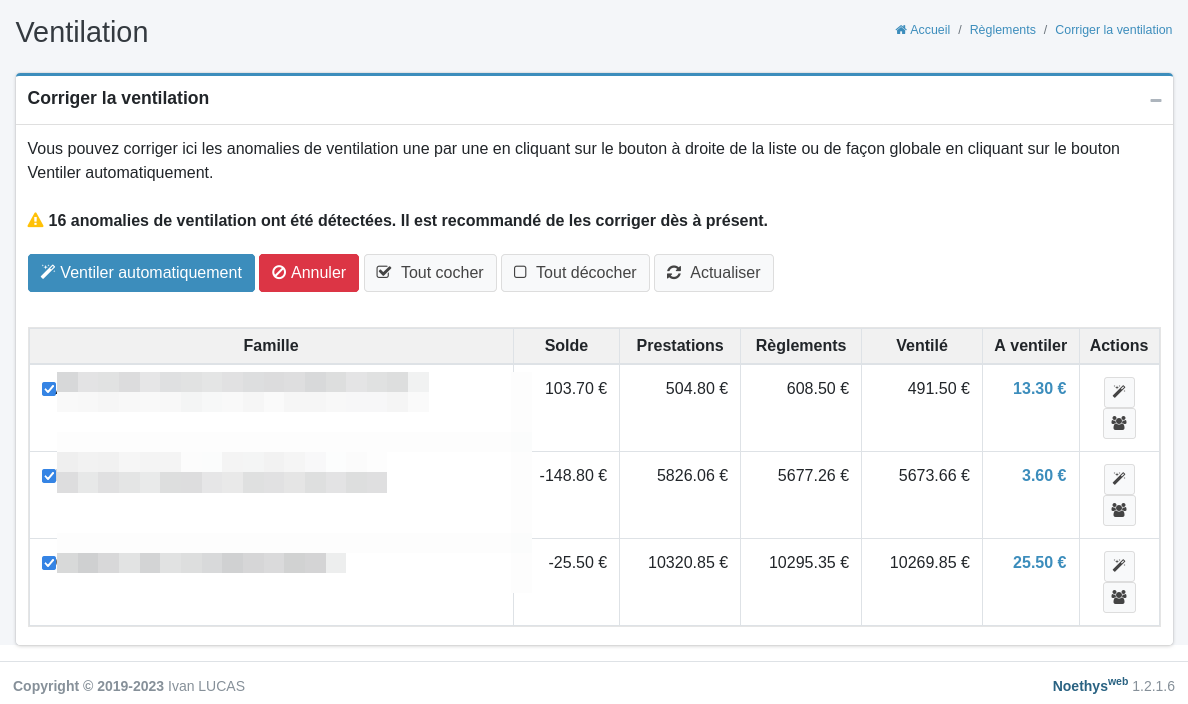Click magic wand icon in 3.60 € row
This screenshot has height=704, width=1188.
(x=1119, y=479)
